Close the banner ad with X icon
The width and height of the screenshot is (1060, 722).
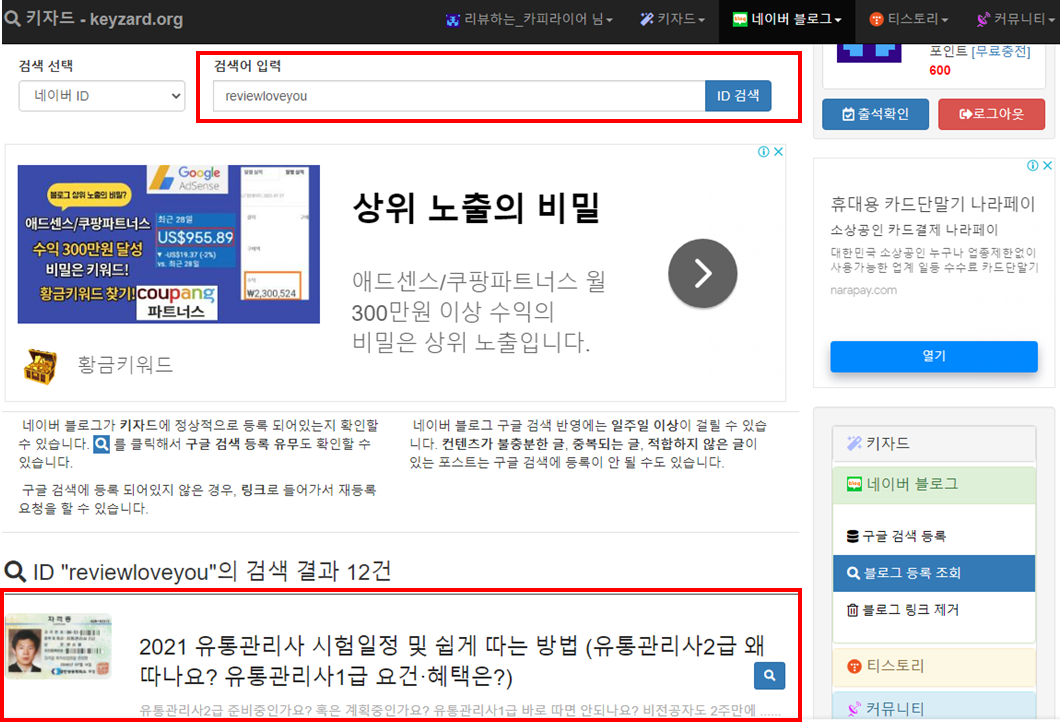(x=778, y=151)
